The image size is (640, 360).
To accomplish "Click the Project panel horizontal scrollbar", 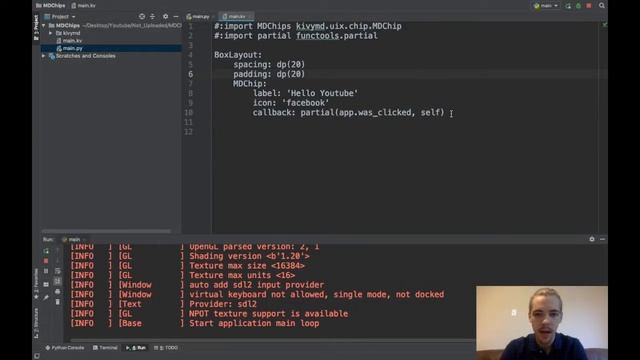I will [x=106, y=231].
